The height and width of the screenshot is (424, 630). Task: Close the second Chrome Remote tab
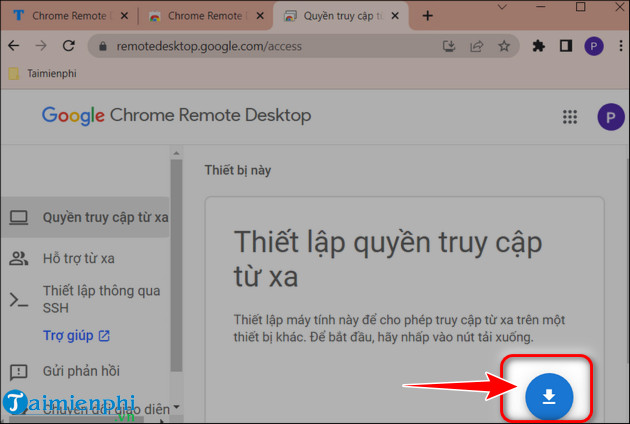[x=260, y=16]
